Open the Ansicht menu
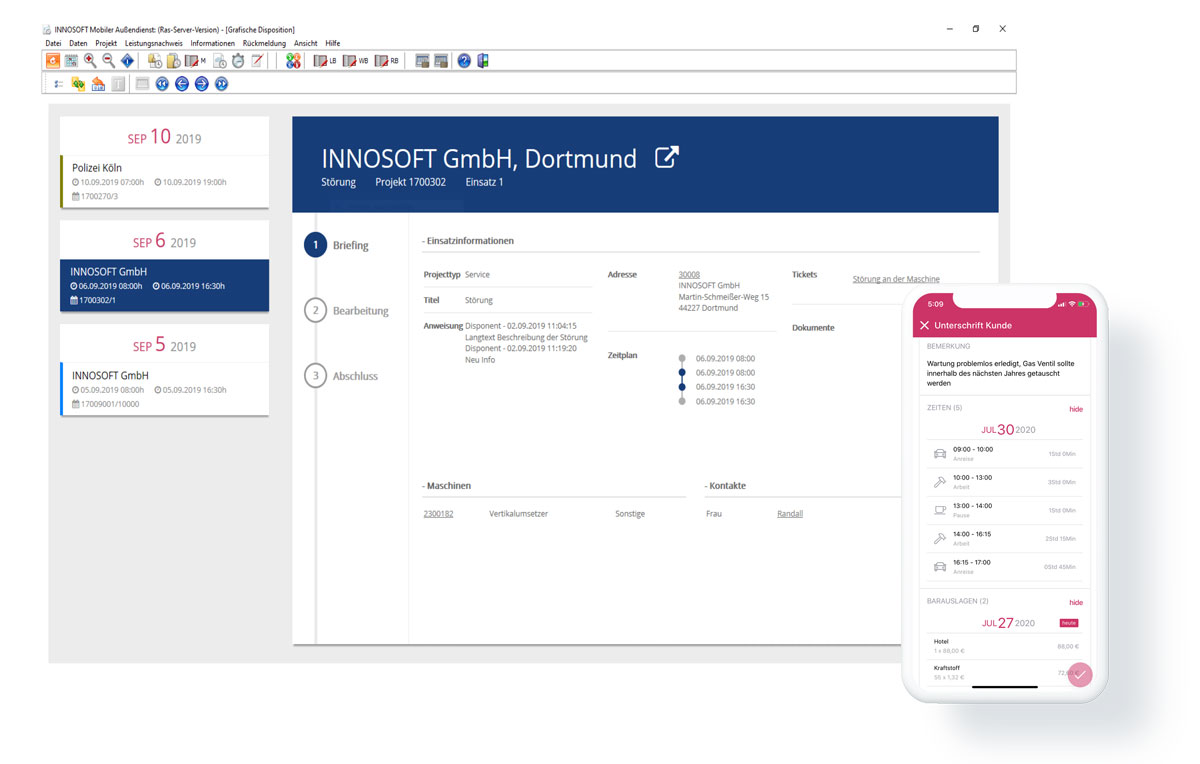1200x764 pixels. [306, 44]
